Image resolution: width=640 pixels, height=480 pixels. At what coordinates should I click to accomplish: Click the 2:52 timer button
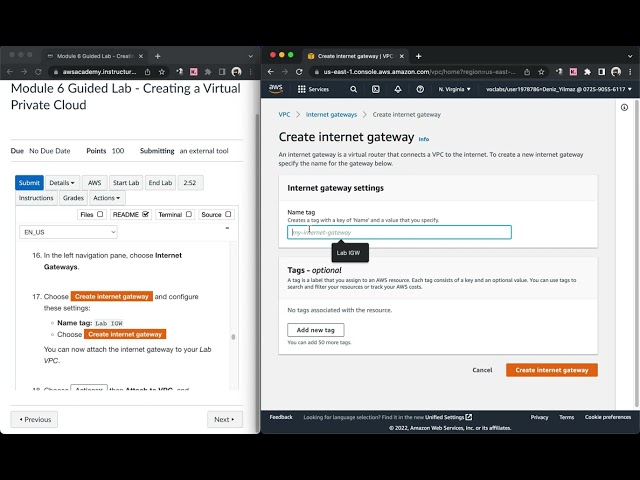(190, 183)
